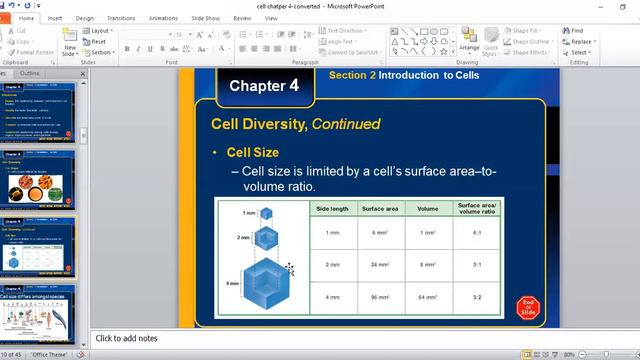The image size is (640, 360).
Task: Align text left
Action: coord(243,49)
